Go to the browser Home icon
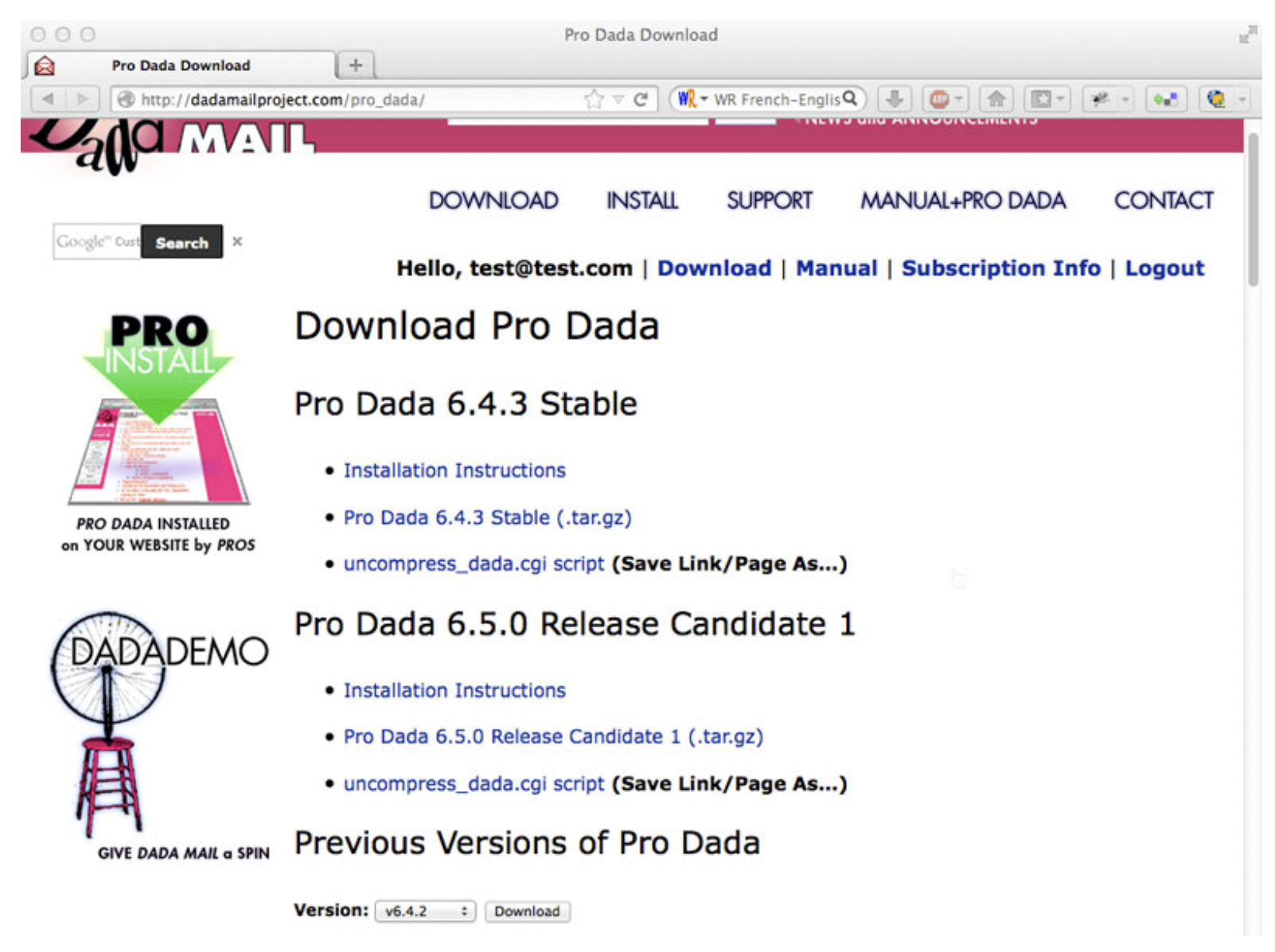Image resolution: width=1275 pixels, height=952 pixels. [996, 99]
